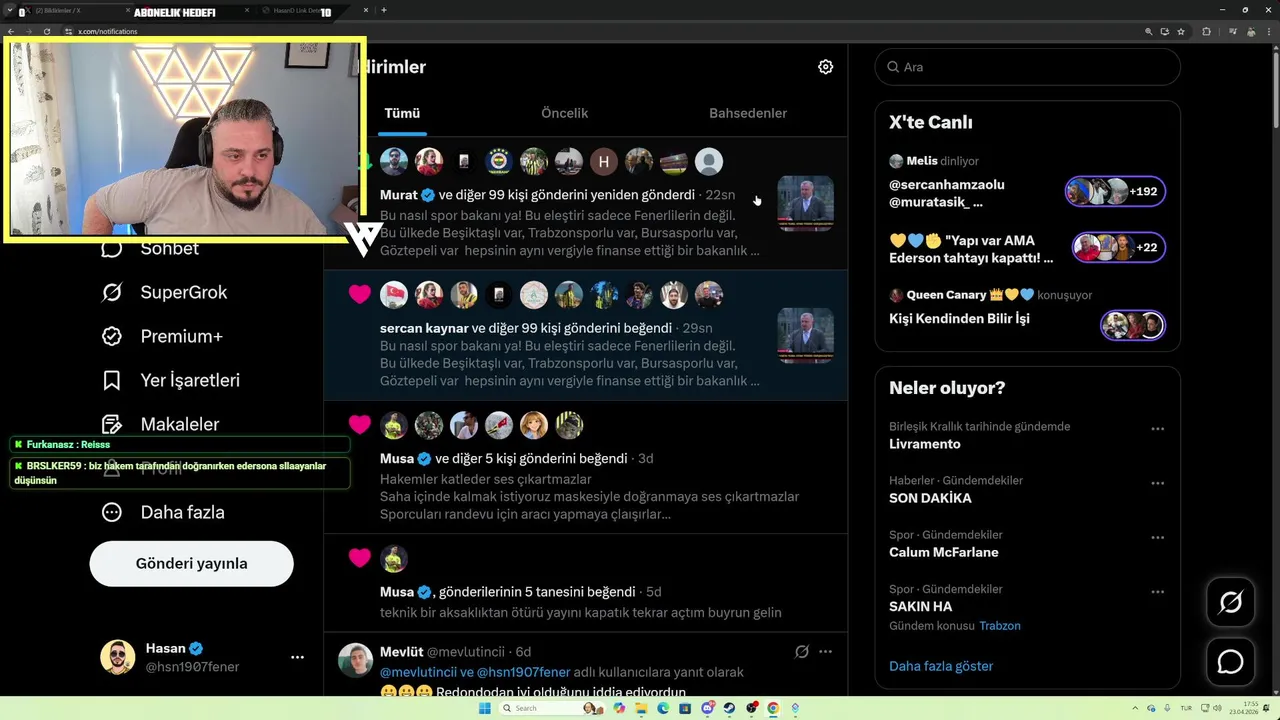Open SuperGrok from the sidebar
This screenshot has height=720, width=1280.
pyautogui.click(x=164, y=292)
